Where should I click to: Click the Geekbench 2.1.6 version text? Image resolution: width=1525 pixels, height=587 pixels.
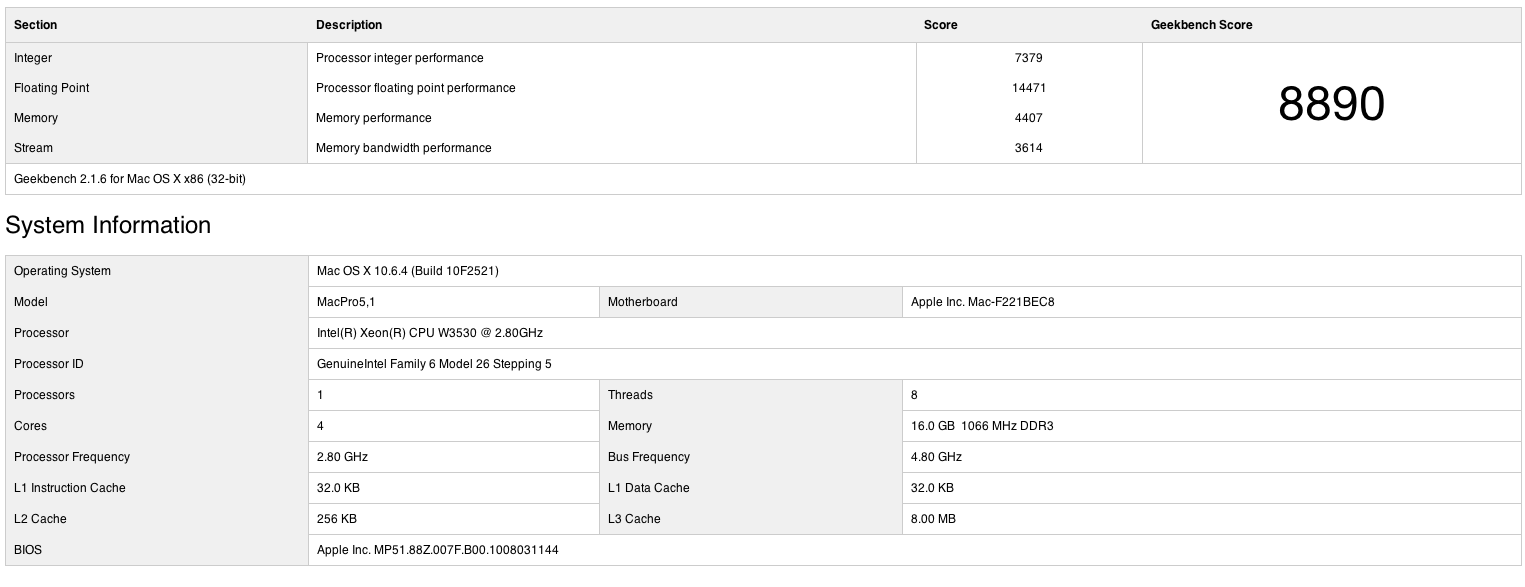click(x=130, y=179)
